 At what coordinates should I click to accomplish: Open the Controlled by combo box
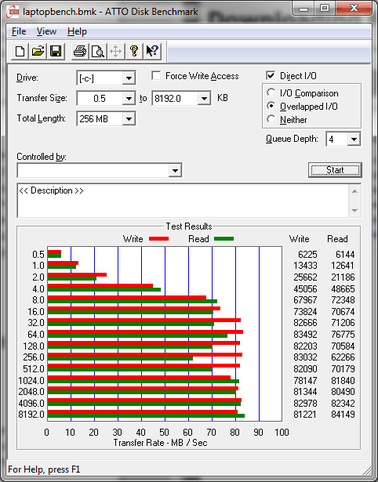pyautogui.click(x=99, y=170)
